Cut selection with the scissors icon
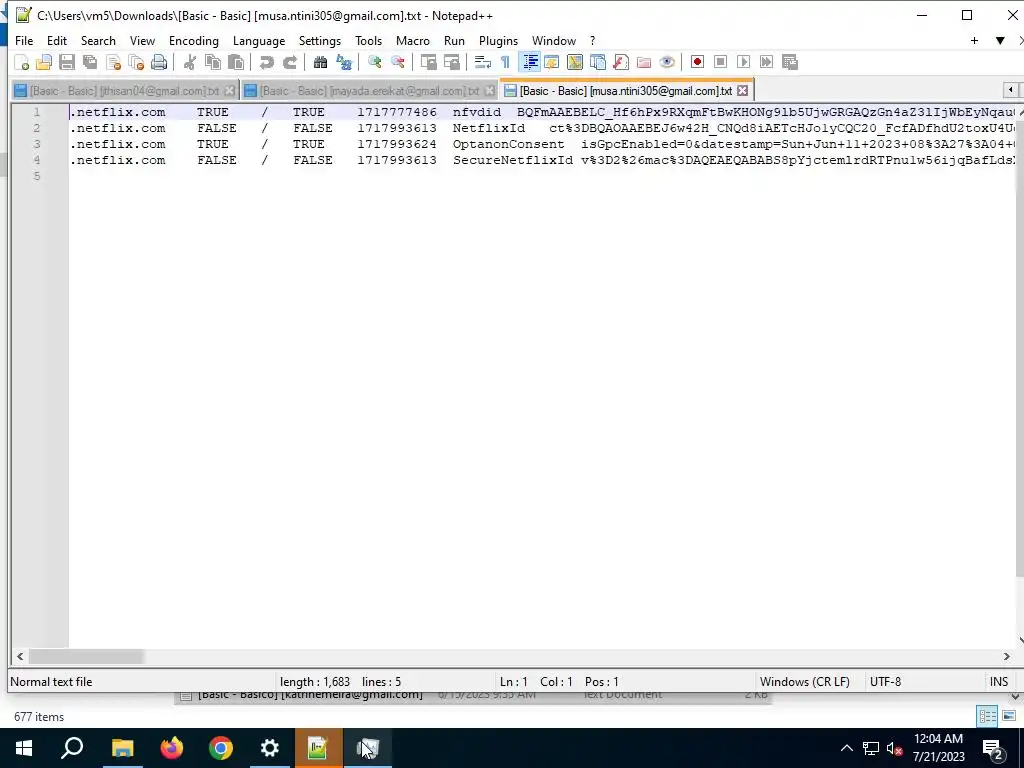This screenshot has height=768, width=1024. 189,62
